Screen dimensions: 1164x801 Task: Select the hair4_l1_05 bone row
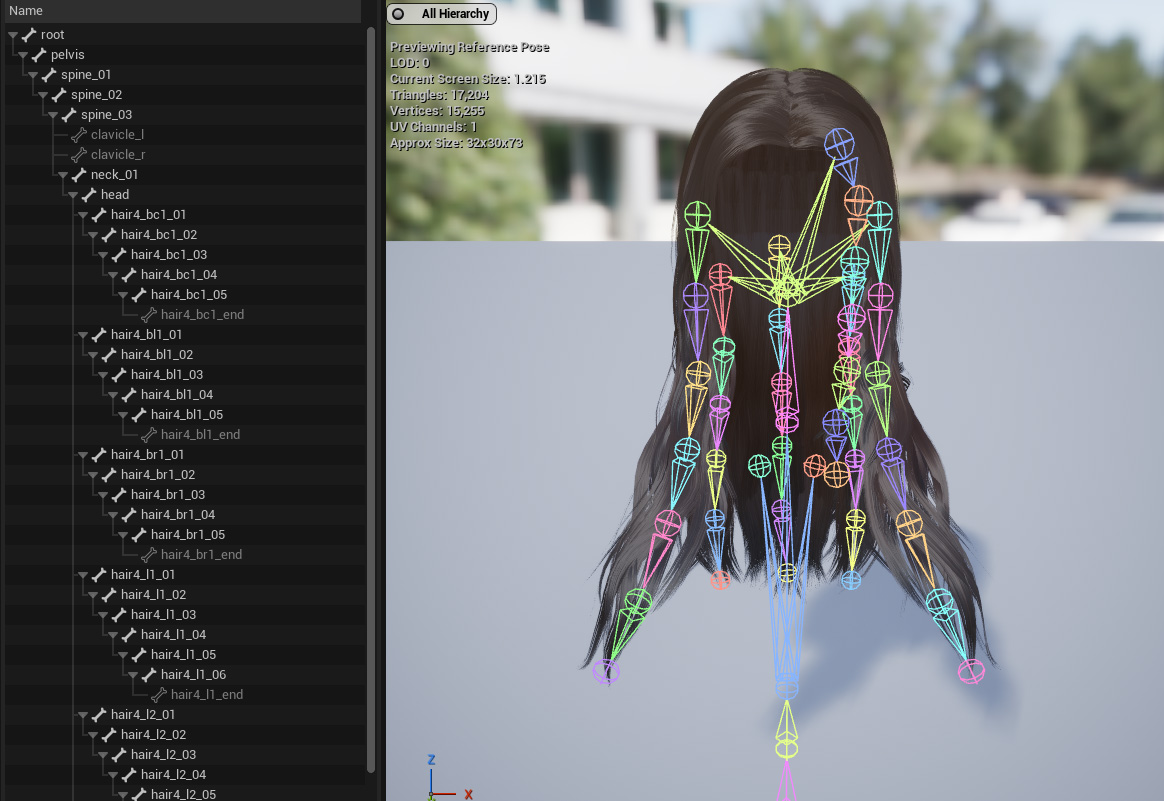point(184,655)
